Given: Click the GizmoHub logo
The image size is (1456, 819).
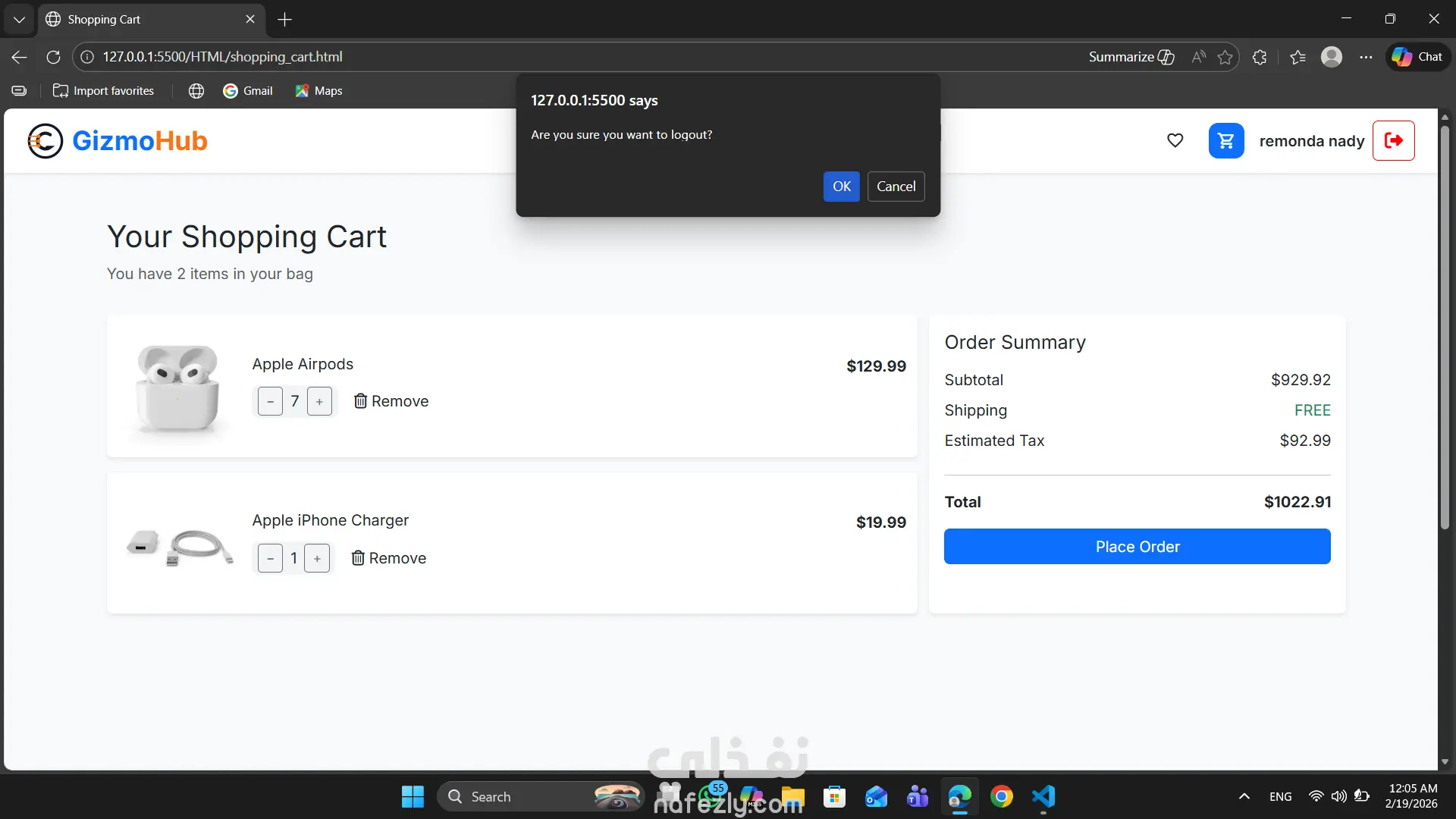Looking at the screenshot, I should tap(118, 141).
